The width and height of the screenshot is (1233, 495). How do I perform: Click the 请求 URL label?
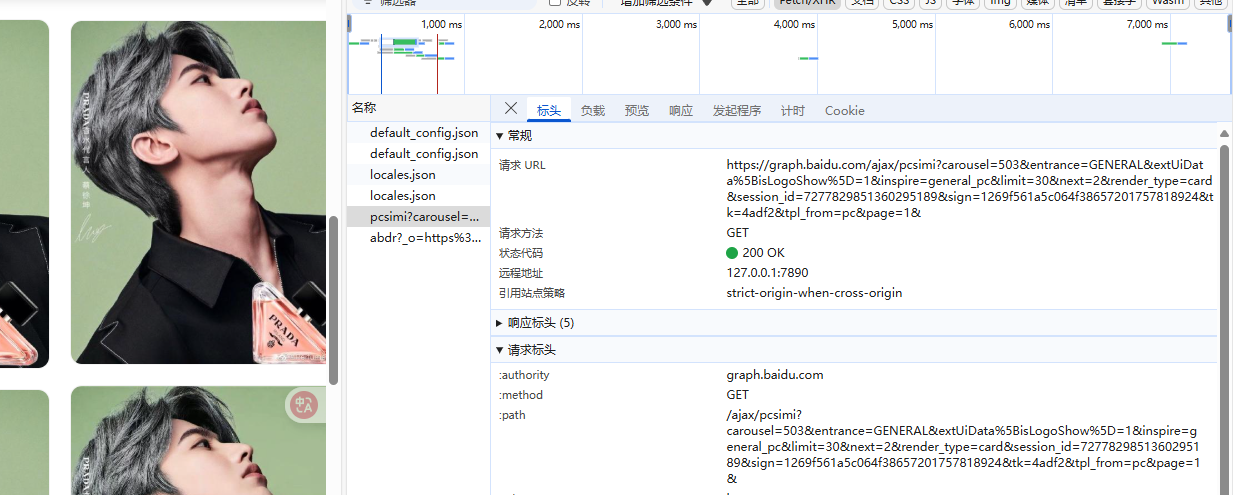[x=522, y=165]
